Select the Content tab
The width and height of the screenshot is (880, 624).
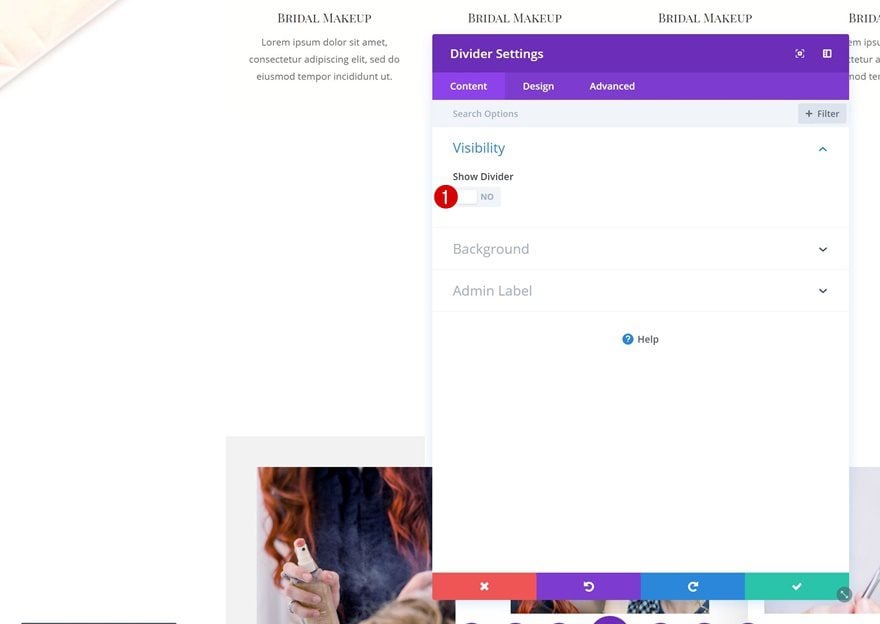point(468,86)
